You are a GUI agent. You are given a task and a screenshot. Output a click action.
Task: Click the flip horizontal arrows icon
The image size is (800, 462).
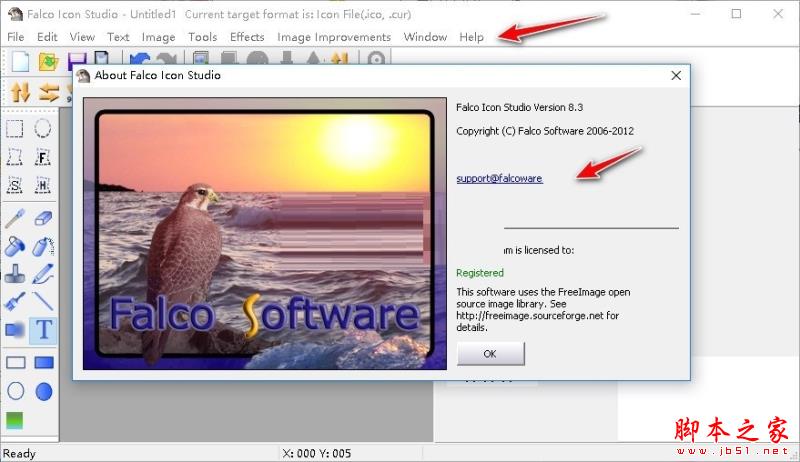click(49, 92)
